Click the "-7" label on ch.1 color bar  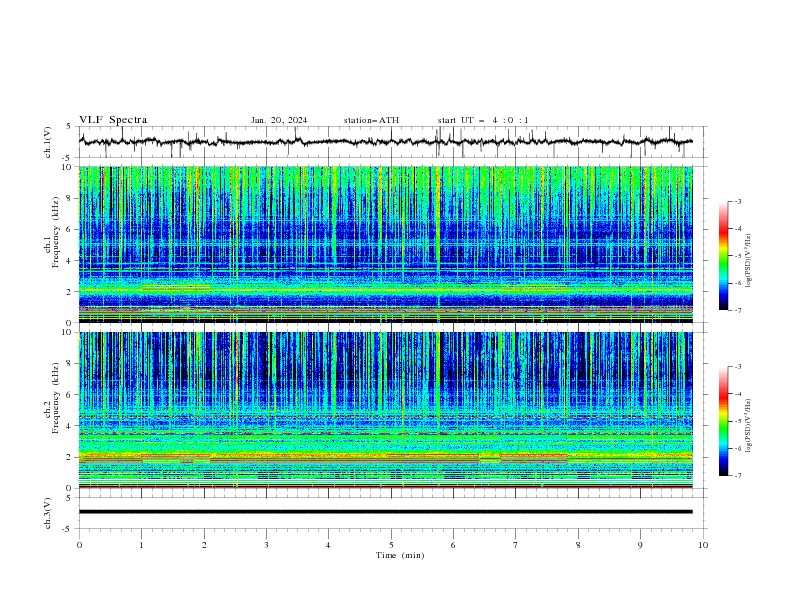[737, 310]
